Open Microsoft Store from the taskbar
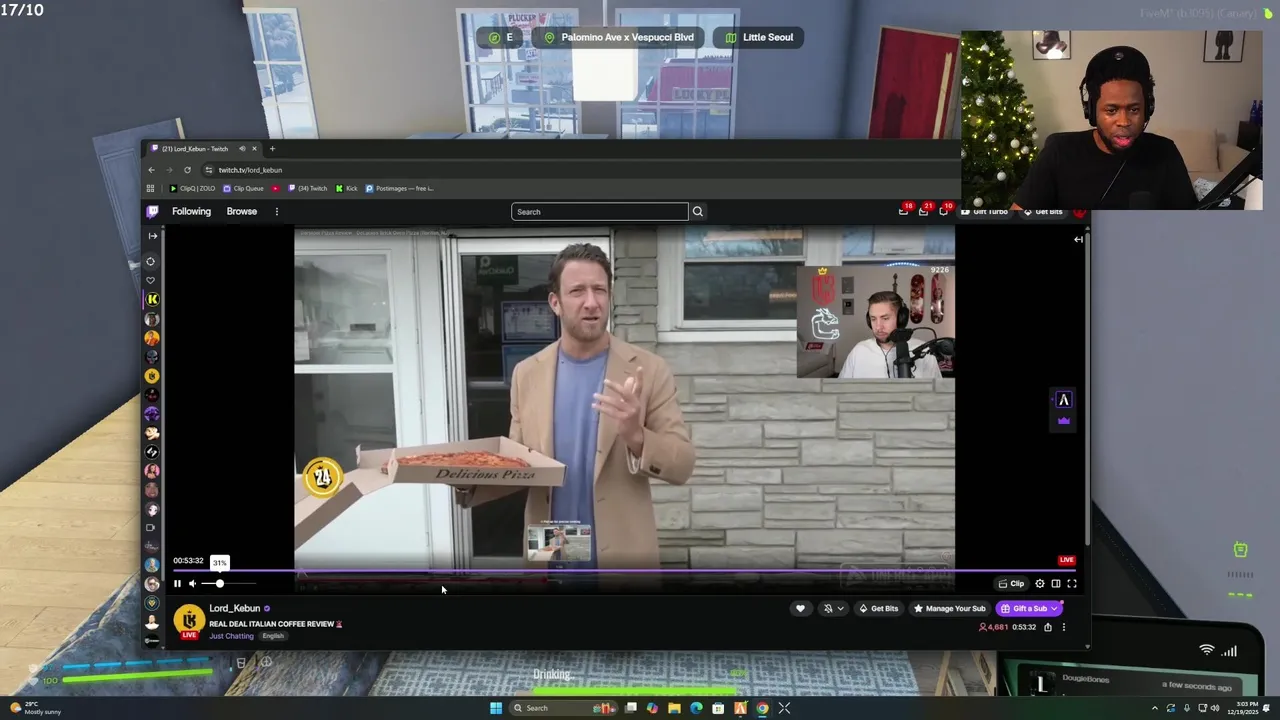1280x720 pixels. [x=718, y=708]
